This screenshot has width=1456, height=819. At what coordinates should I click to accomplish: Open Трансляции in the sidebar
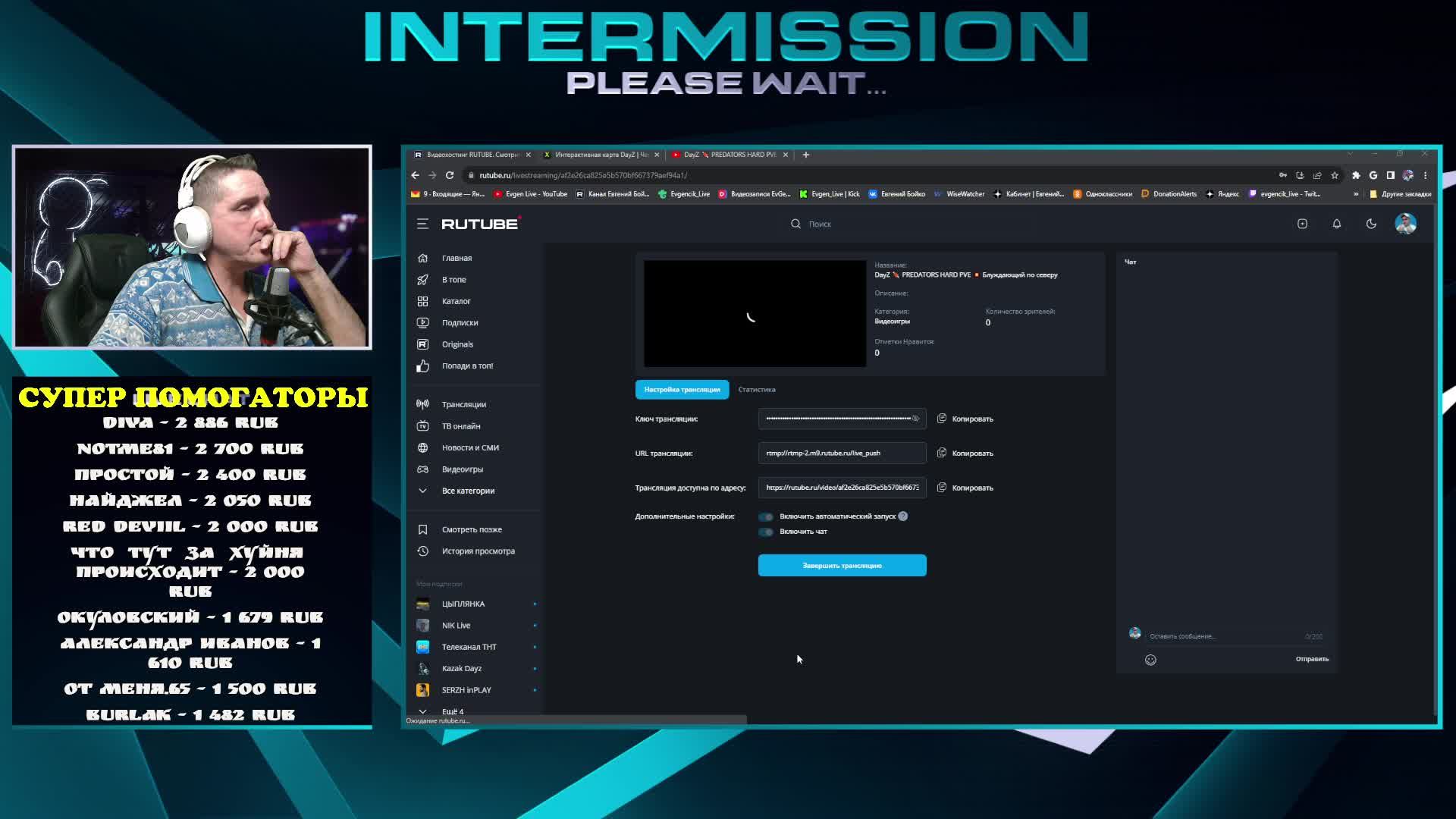tap(463, 404)
